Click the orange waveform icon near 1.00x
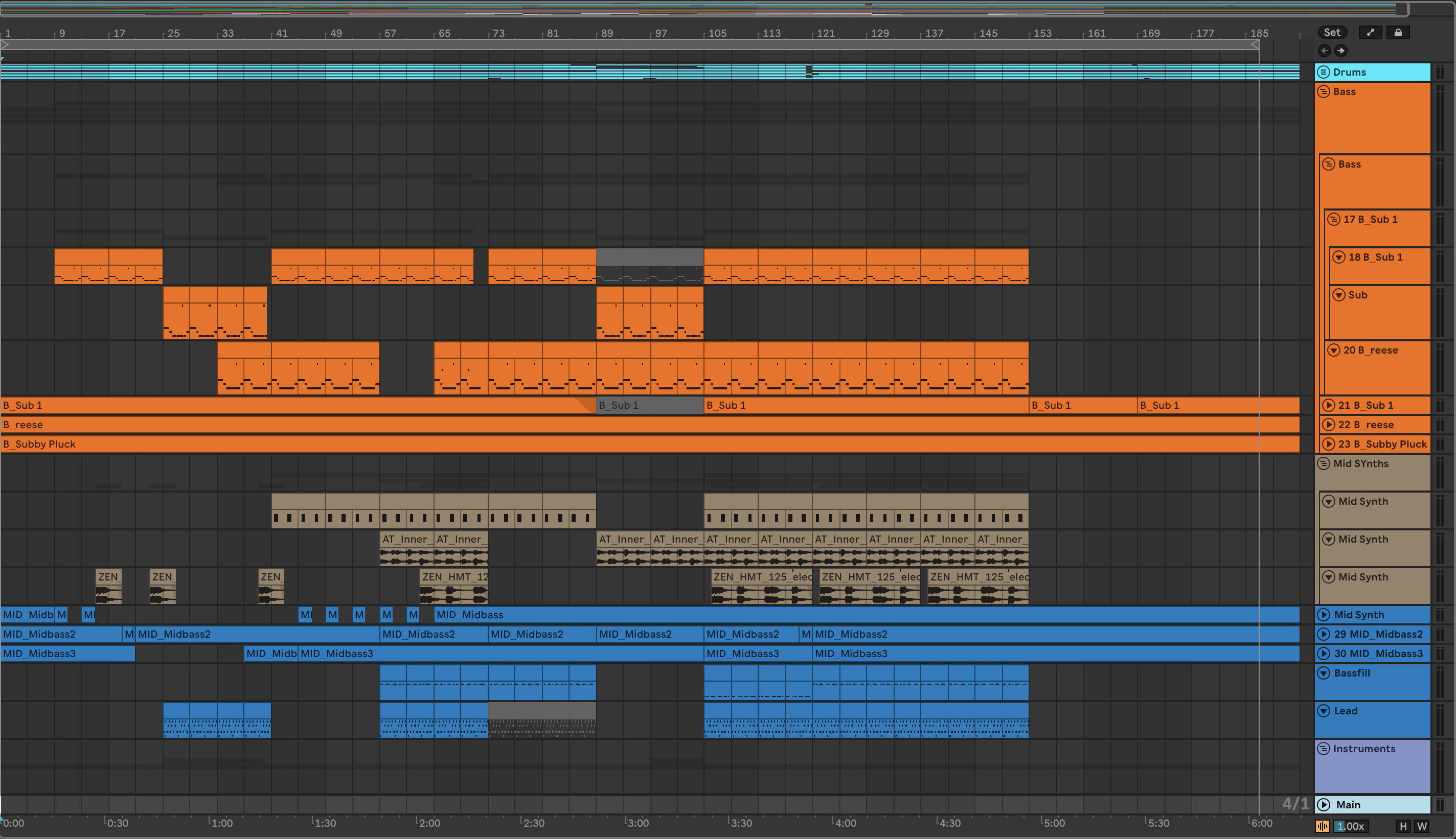This screenshot has width=1456, height=839. click(x=1322, y=826)
